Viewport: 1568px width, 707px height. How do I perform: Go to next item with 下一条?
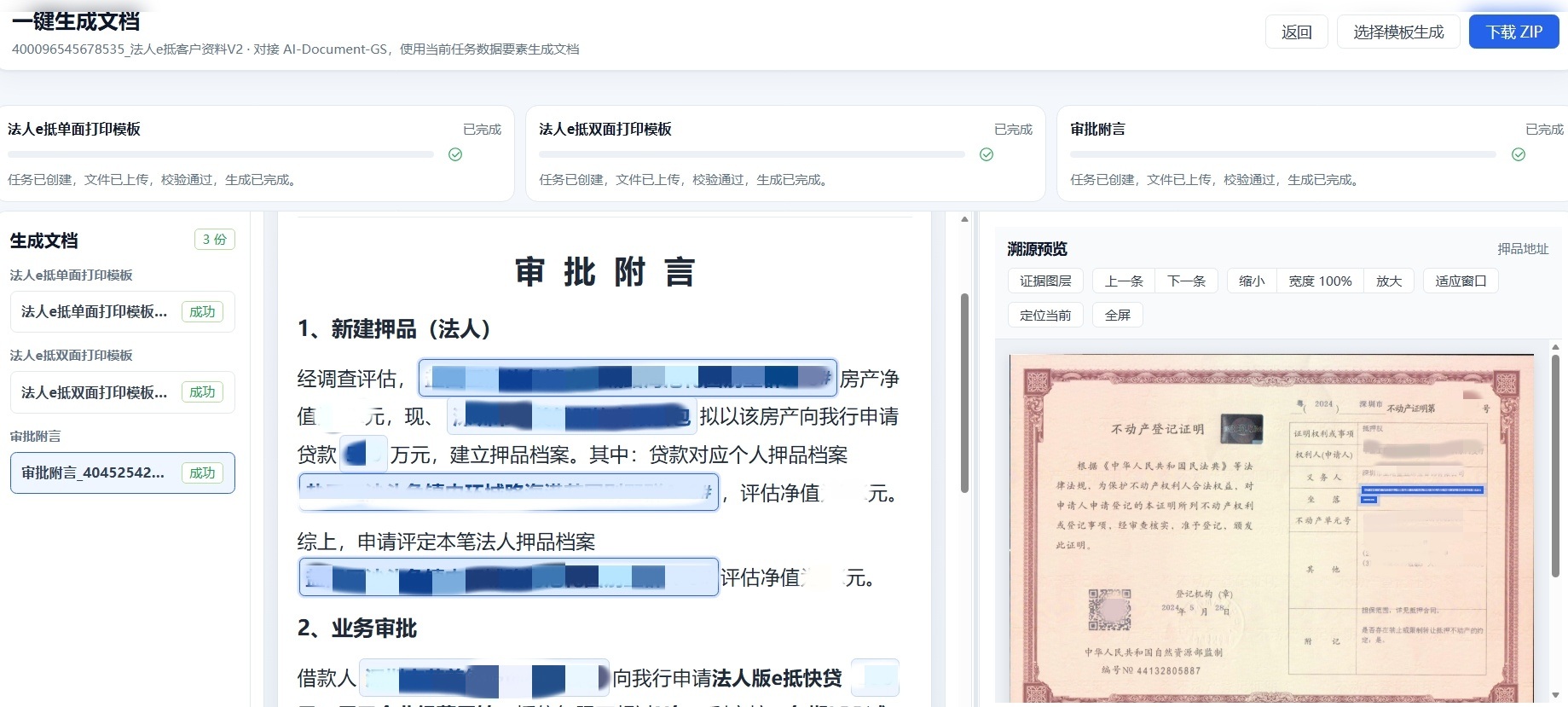point(1186,281)
